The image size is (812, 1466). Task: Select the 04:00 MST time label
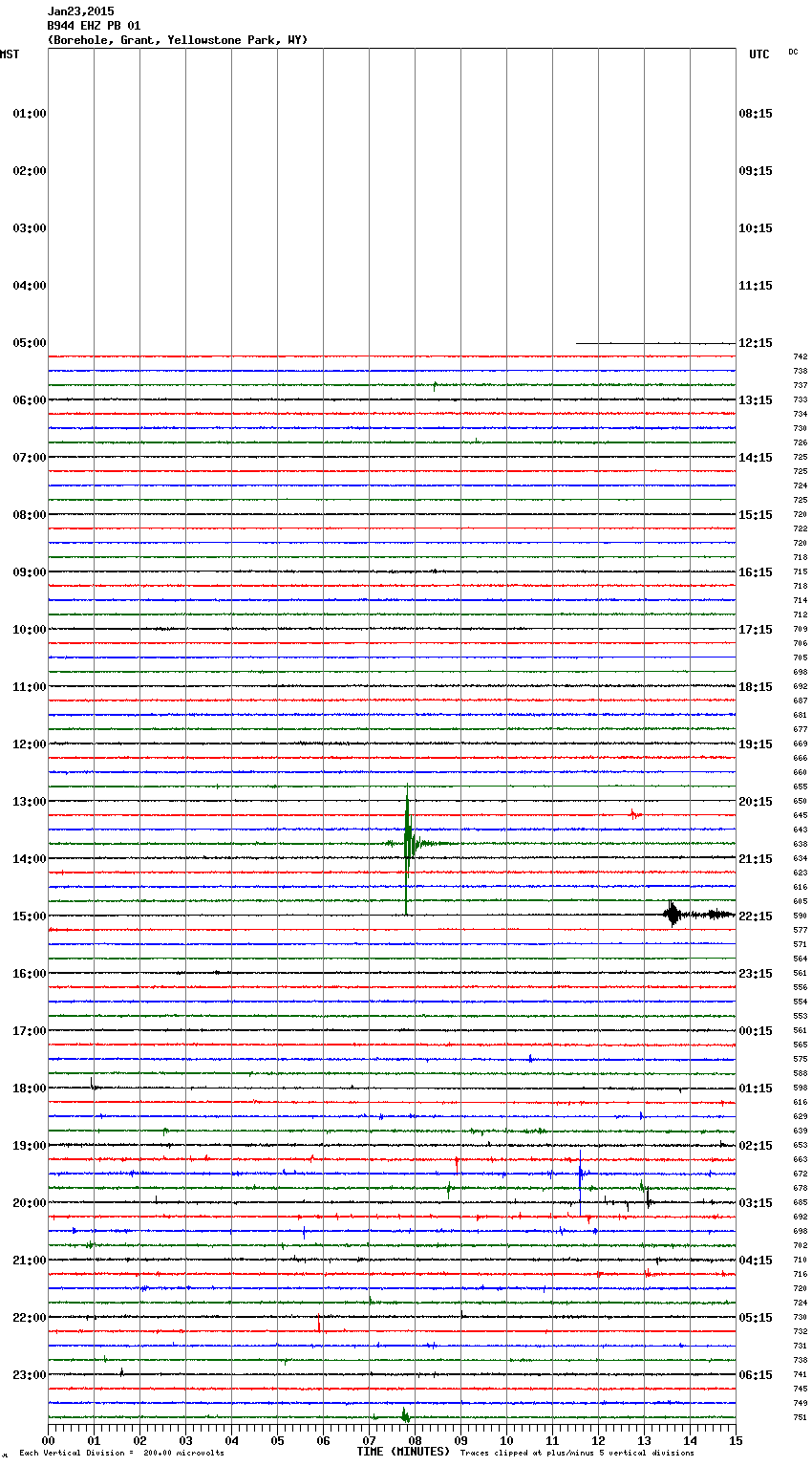click(30, 286)
